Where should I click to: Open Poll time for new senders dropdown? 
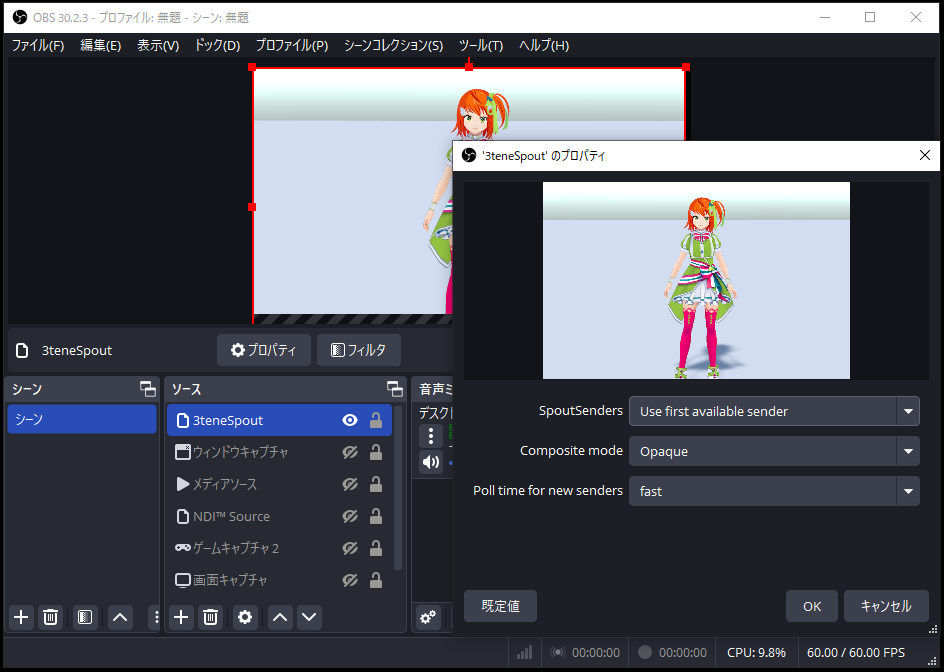coord(774,491)
